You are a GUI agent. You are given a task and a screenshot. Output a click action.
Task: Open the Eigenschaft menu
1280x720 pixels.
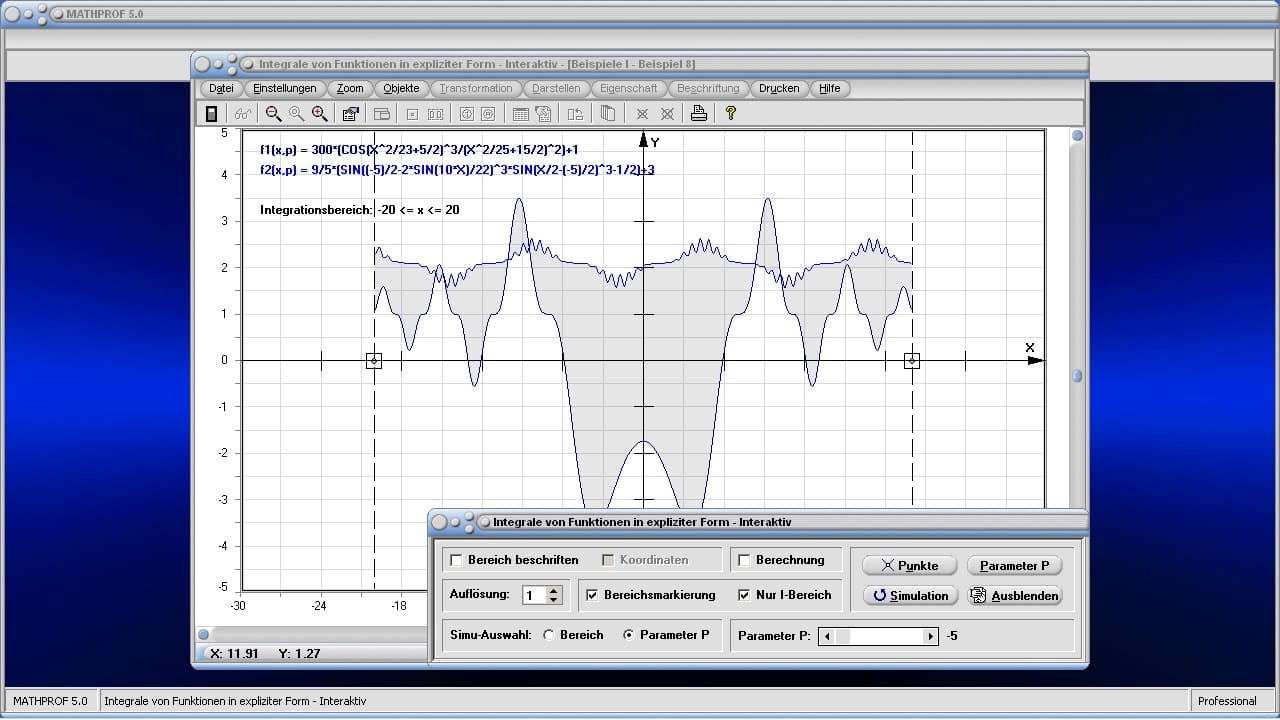(x=629, y=88)
